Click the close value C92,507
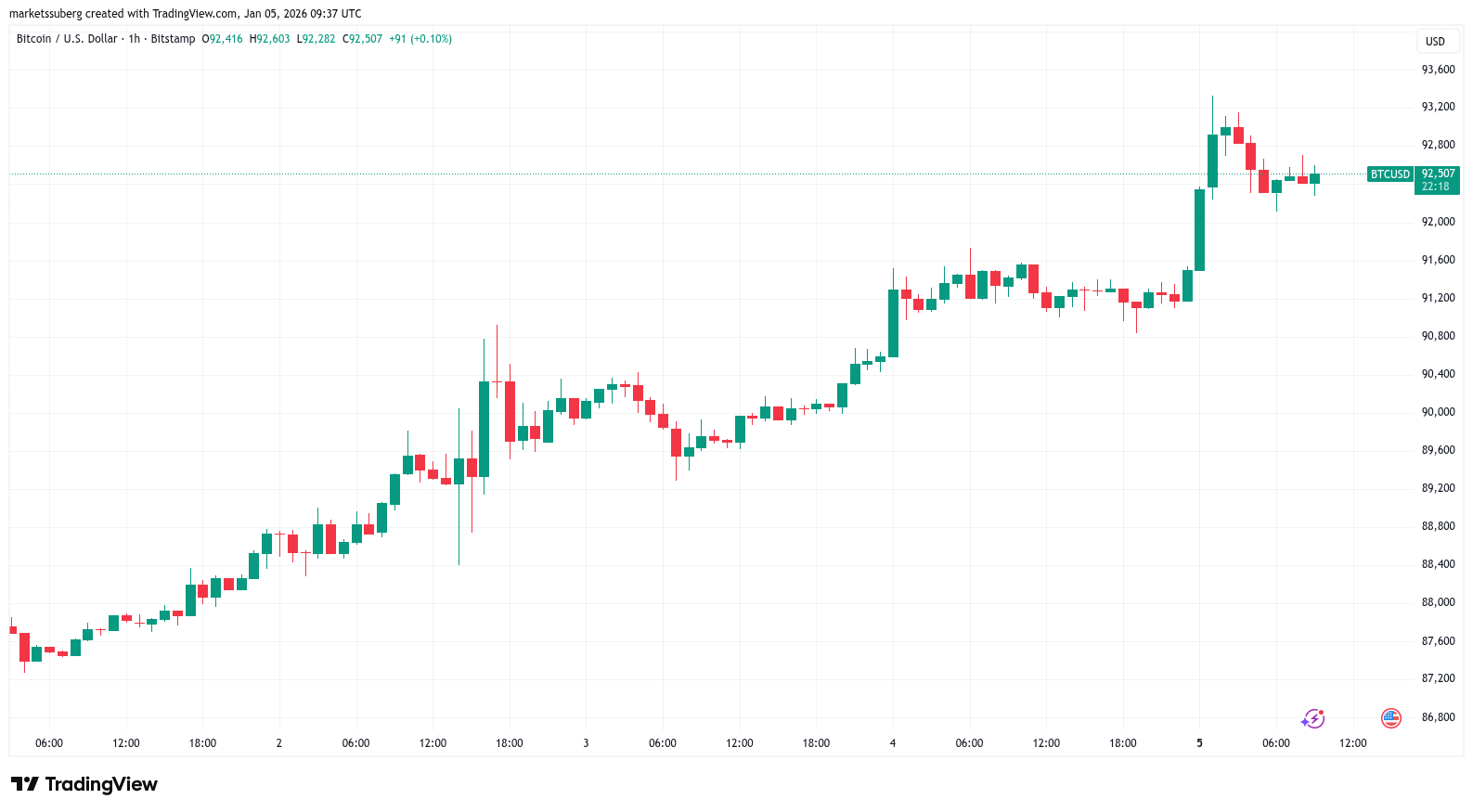Image resolution: width=1473 pixels, height=812 pixels. (x=362, y=39)
